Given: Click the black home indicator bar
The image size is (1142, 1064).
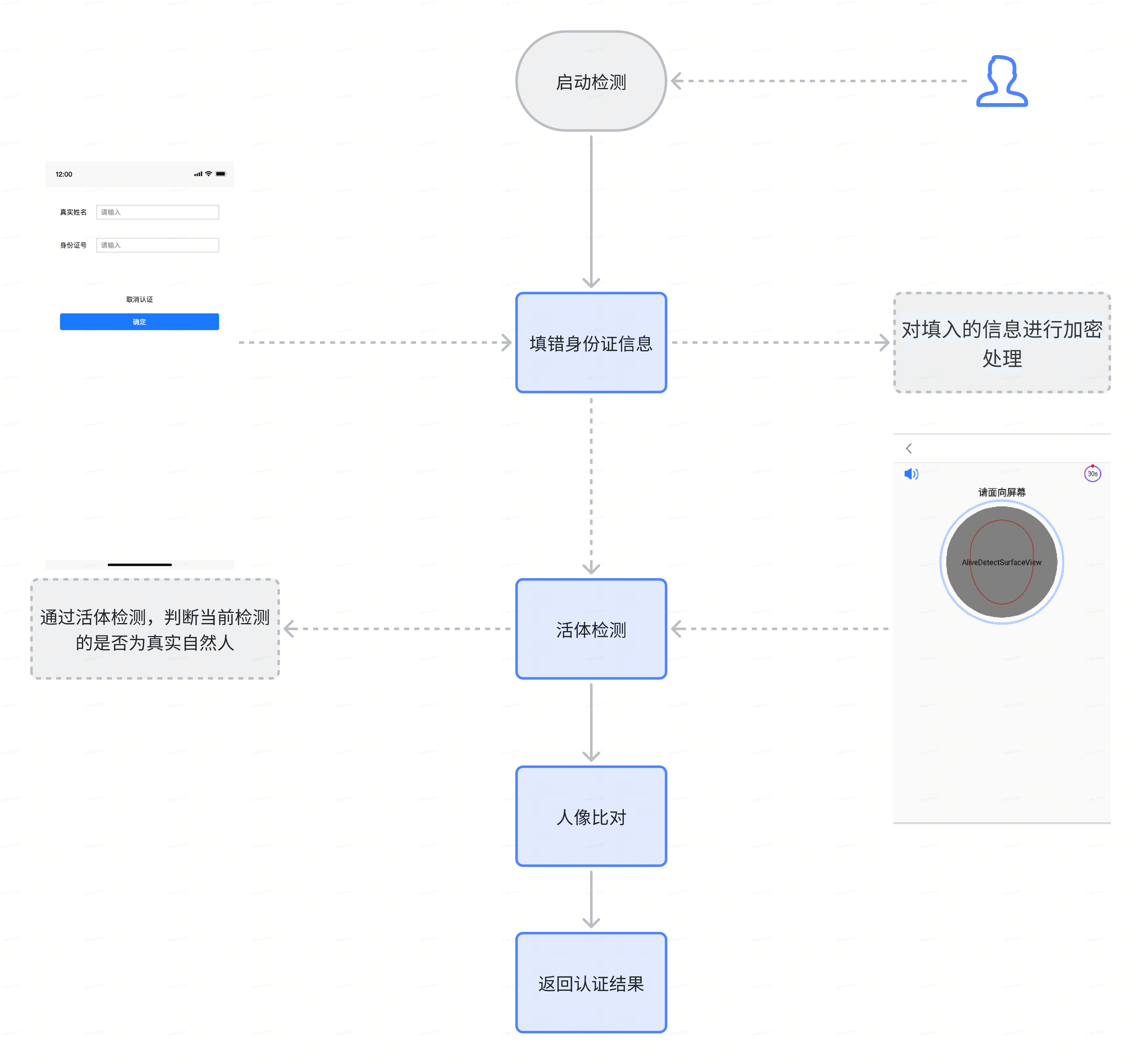Looking at the screenshot, I should [139, 565].
